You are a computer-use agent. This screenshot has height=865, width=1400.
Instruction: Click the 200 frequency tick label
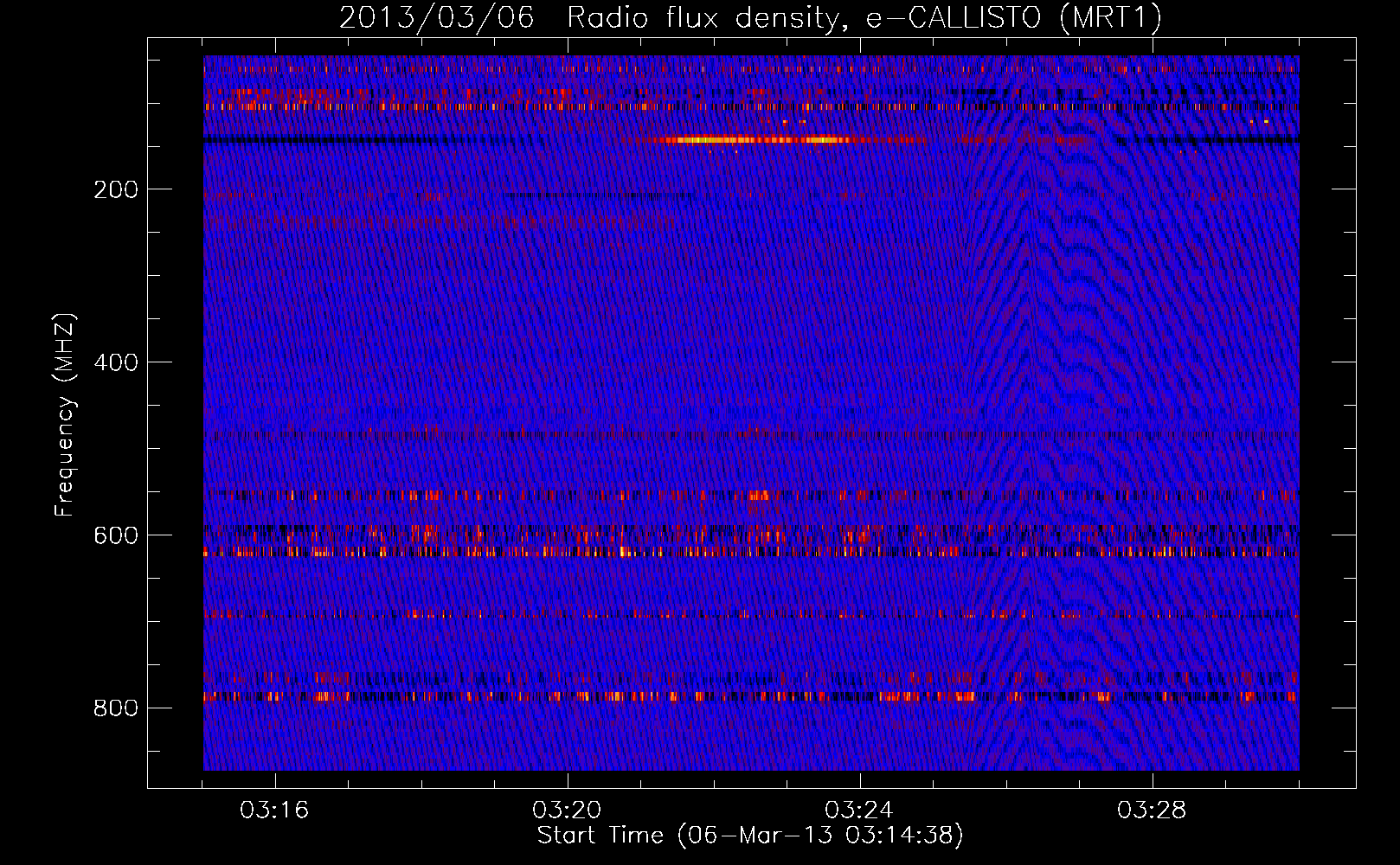pyautogui.click(x=116, y=189)
